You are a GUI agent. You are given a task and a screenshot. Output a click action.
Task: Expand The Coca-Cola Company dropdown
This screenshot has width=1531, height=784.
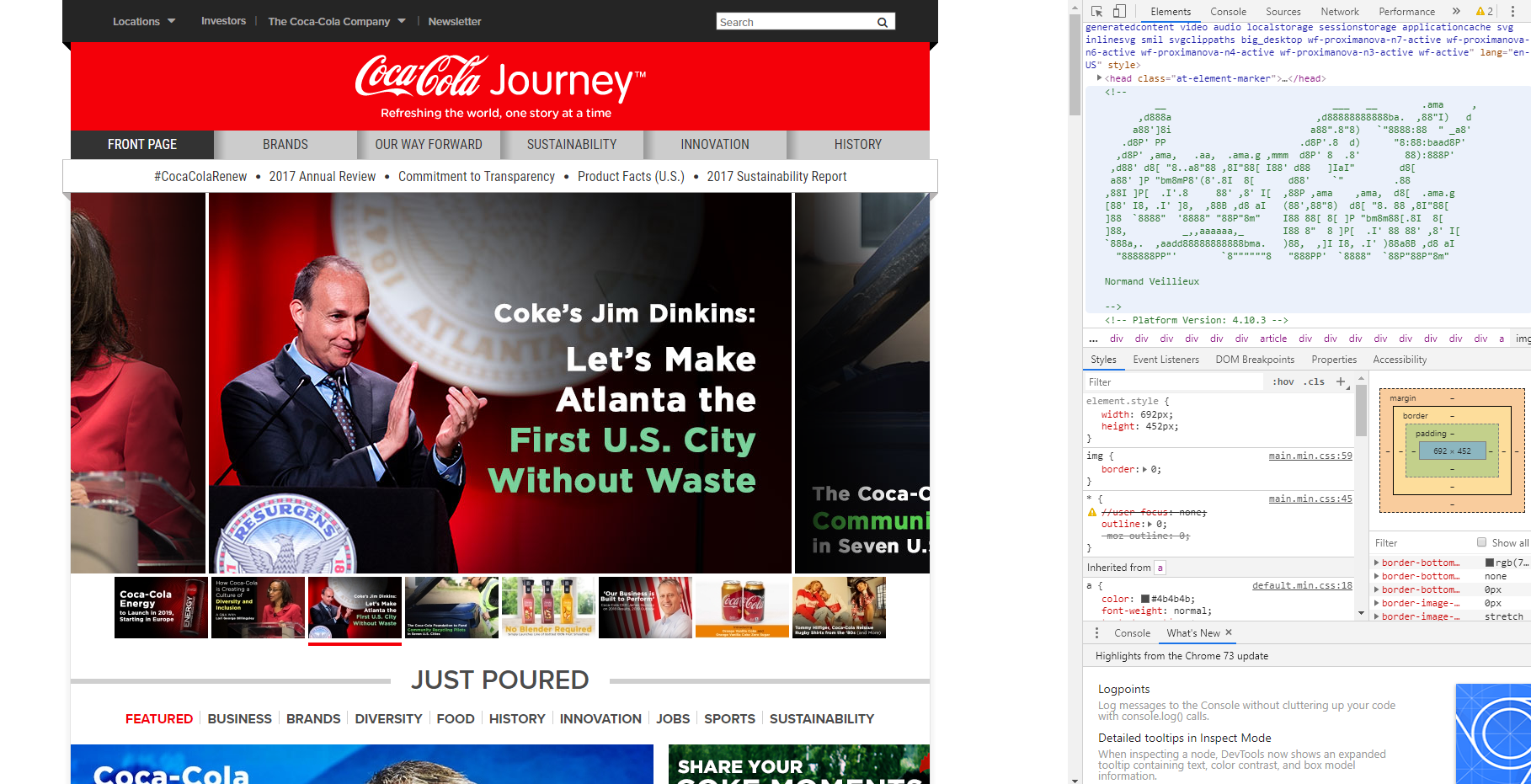337,21
